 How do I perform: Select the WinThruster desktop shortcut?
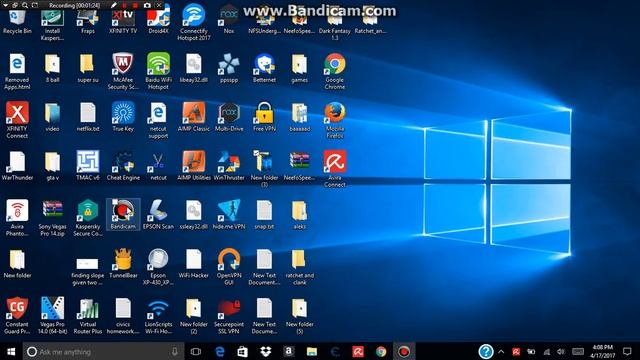pos(229,166)
